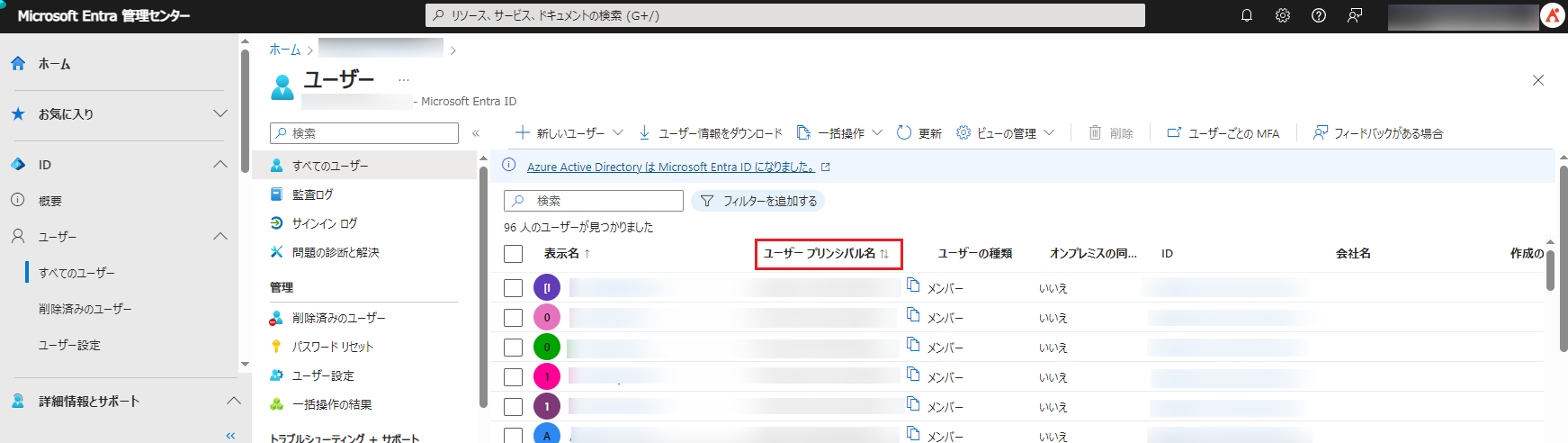Click the purple avatar in first row
This screenshot has width=1568, height=443.
[547, 288]
